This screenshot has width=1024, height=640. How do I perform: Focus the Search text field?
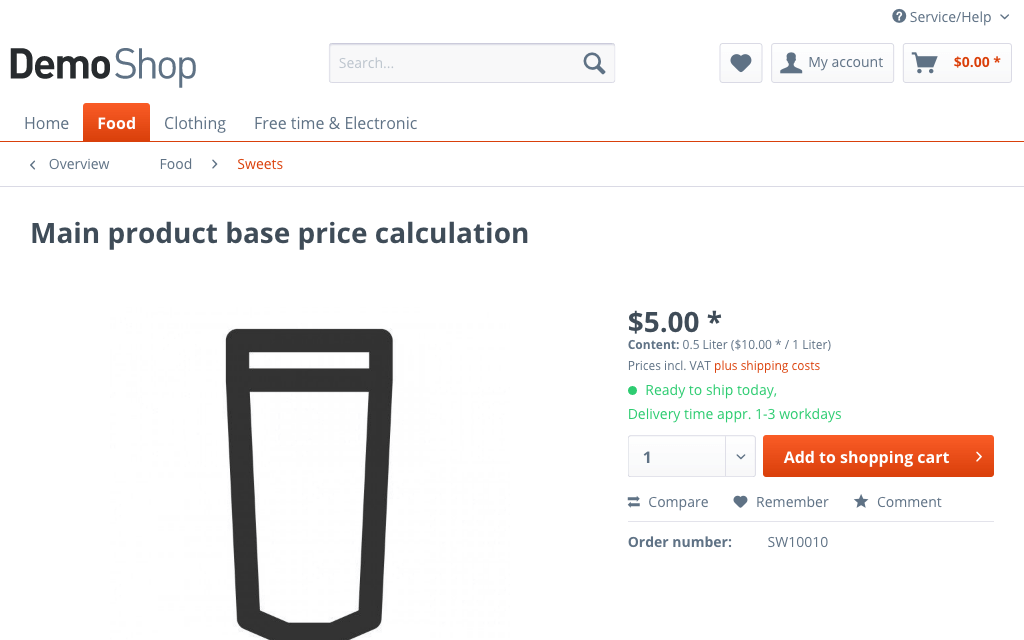click(x=455, y=63)
